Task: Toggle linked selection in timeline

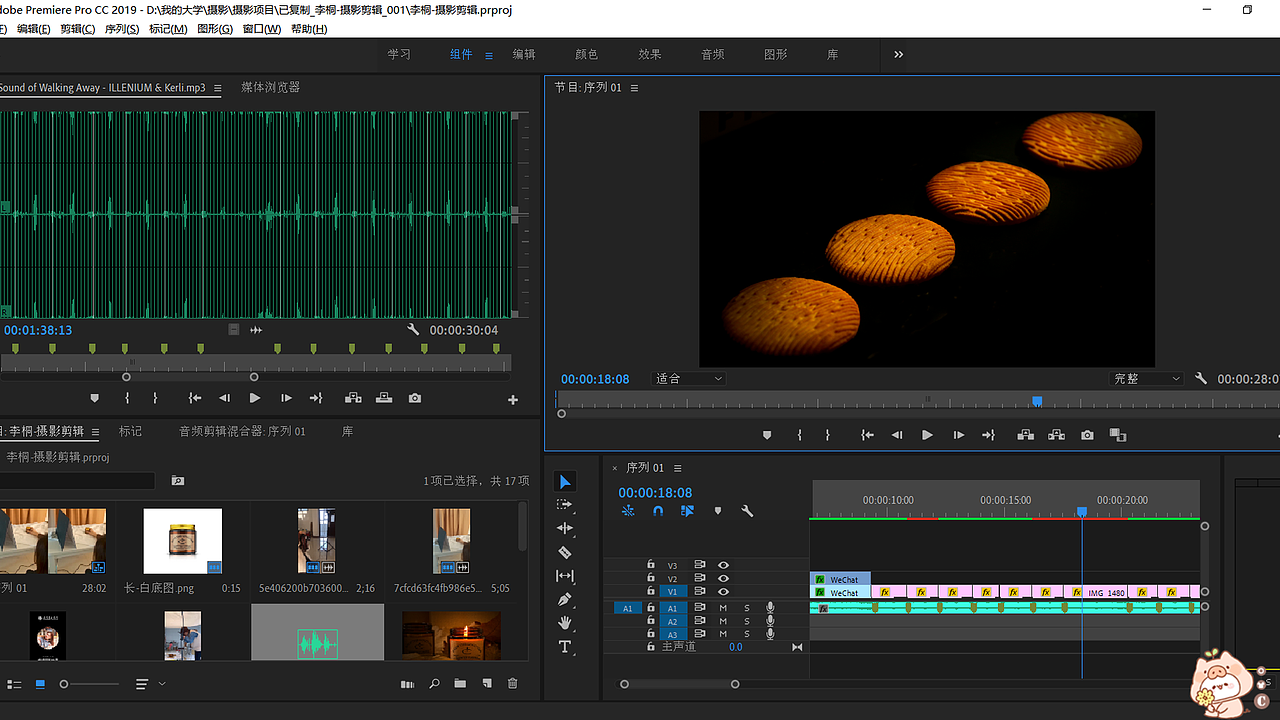Action: 688,511
